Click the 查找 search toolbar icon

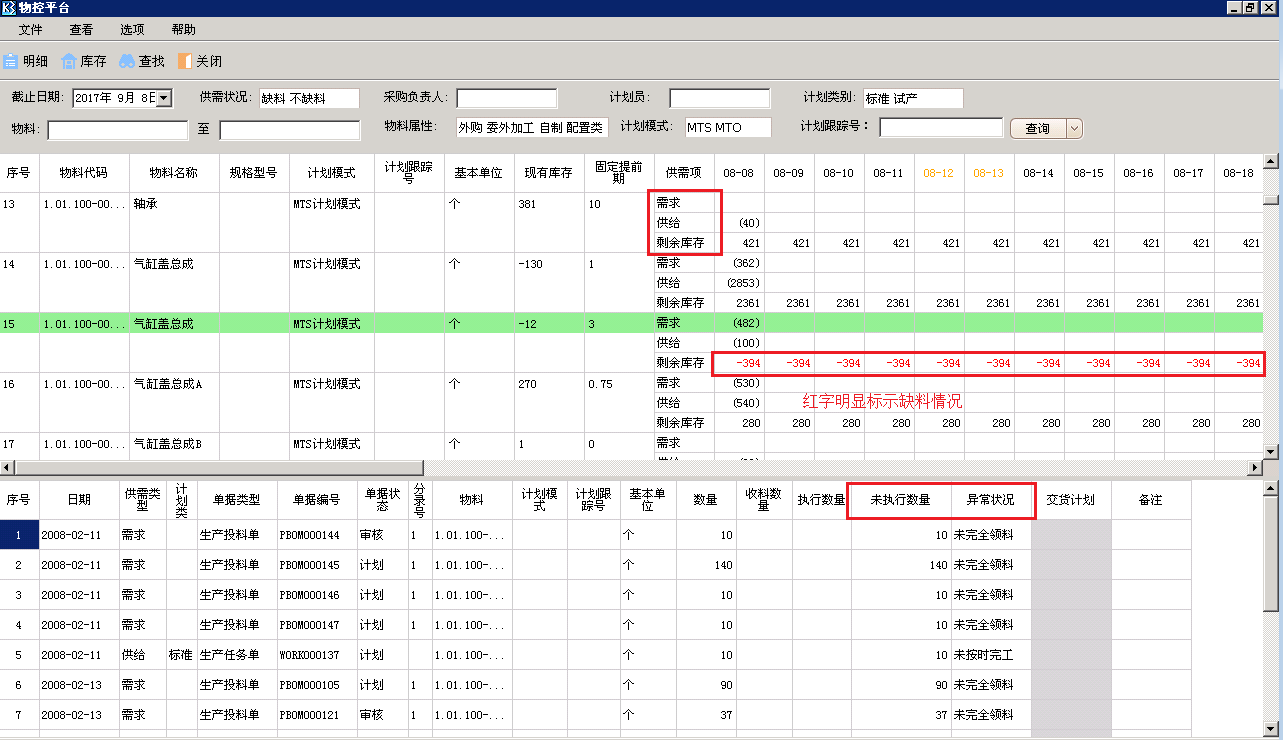tap(142, 61)
